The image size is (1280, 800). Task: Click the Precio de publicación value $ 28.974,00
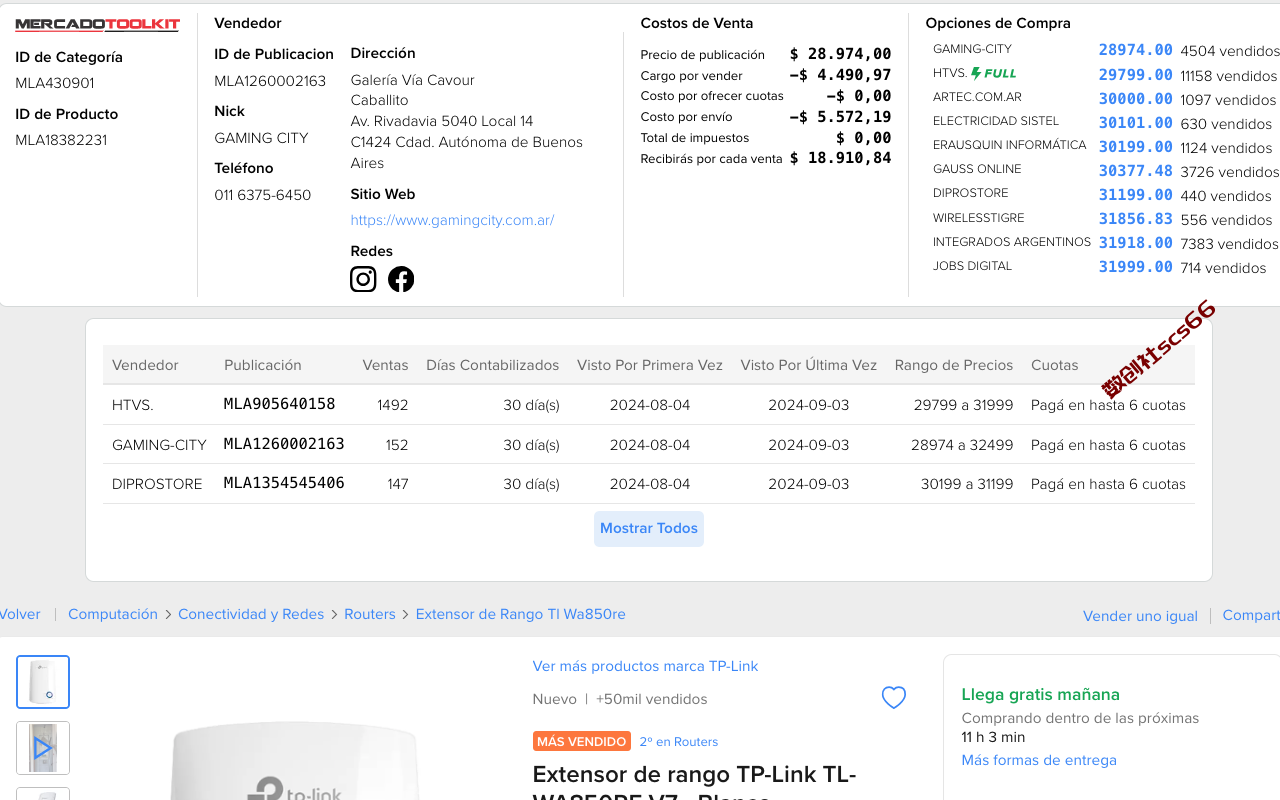click(x=840, y=54)
